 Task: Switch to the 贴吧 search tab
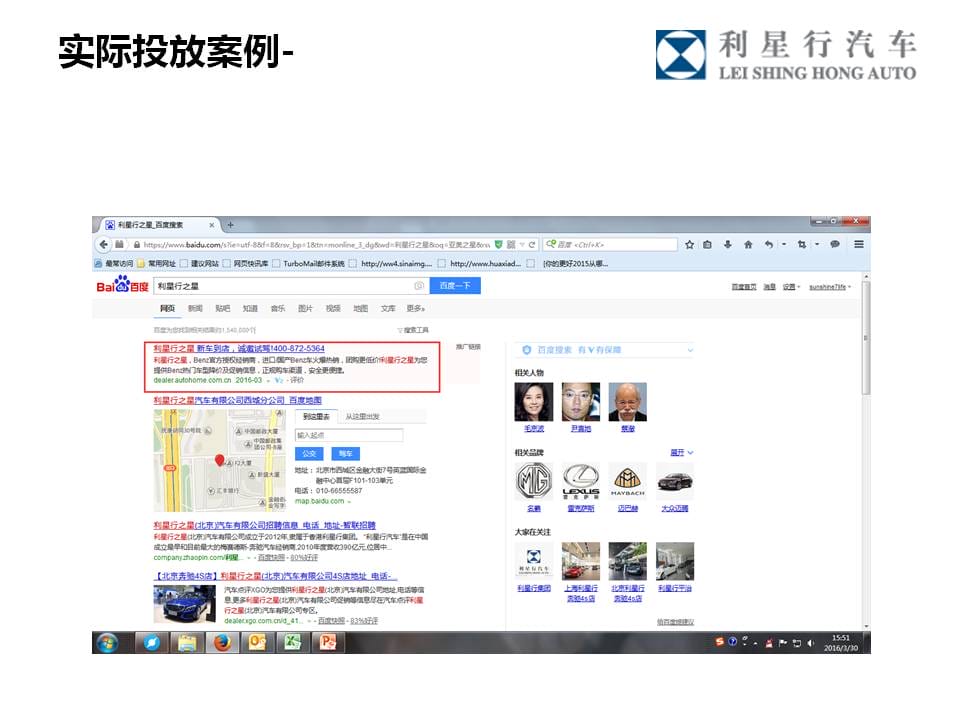click(x=223, y=309)
